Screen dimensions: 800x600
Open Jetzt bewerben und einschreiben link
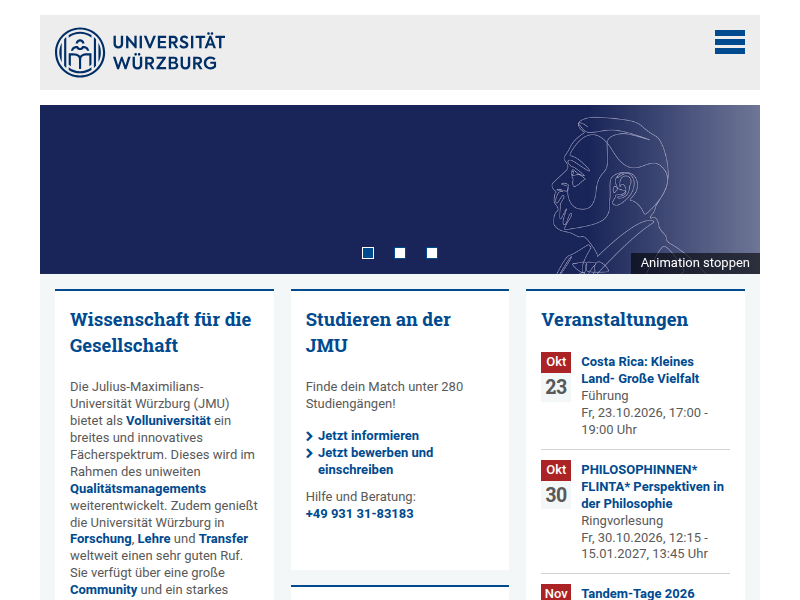click(376, 461)
